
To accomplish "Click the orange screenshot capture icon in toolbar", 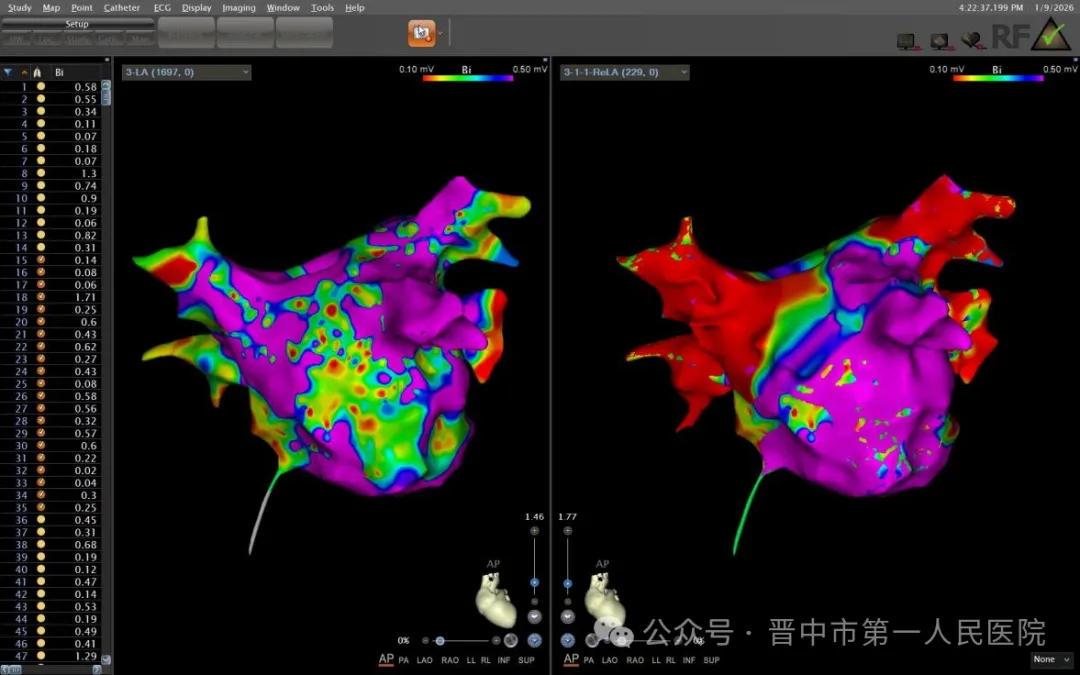I will point(421,33).
